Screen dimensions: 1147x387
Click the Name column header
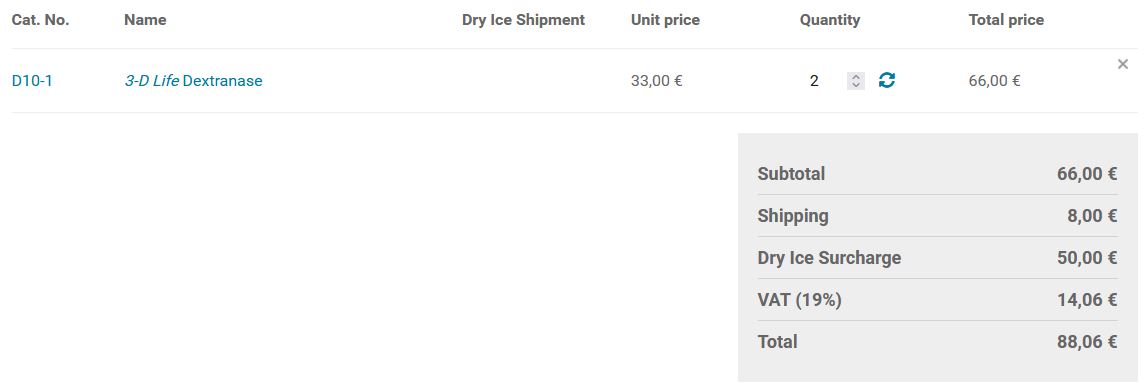click(x=145, y=20)
